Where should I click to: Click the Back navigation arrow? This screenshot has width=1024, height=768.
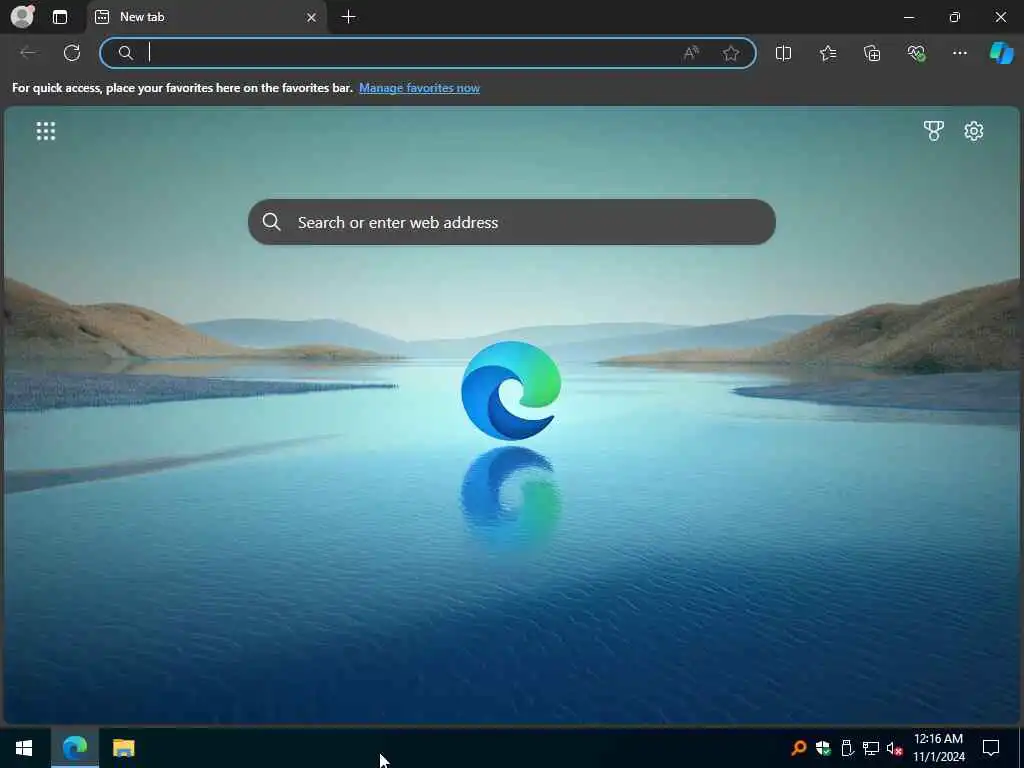[x=28, y=53]
